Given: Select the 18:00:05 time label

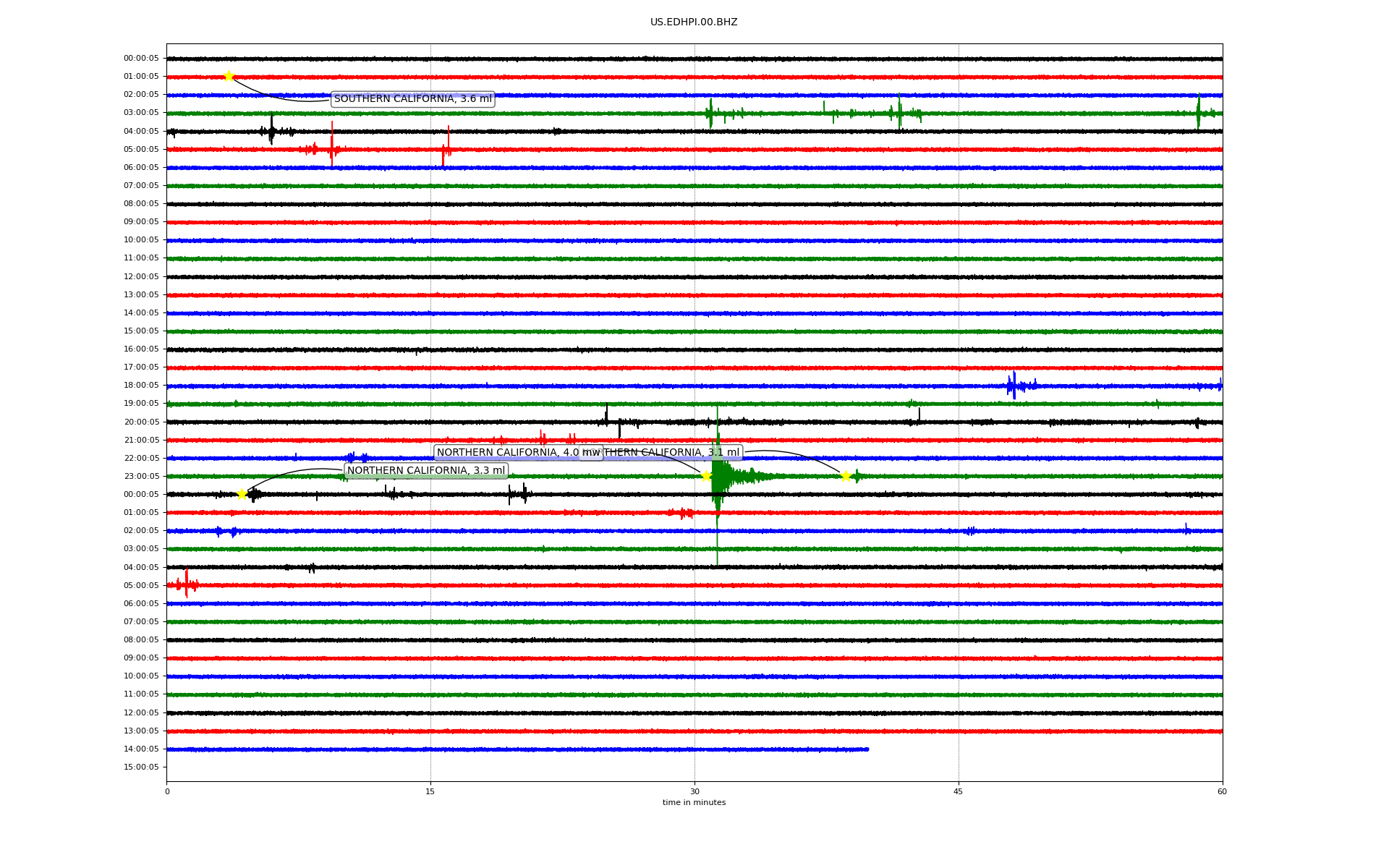Looking at the screenshot, I should [x=141, y=386].
